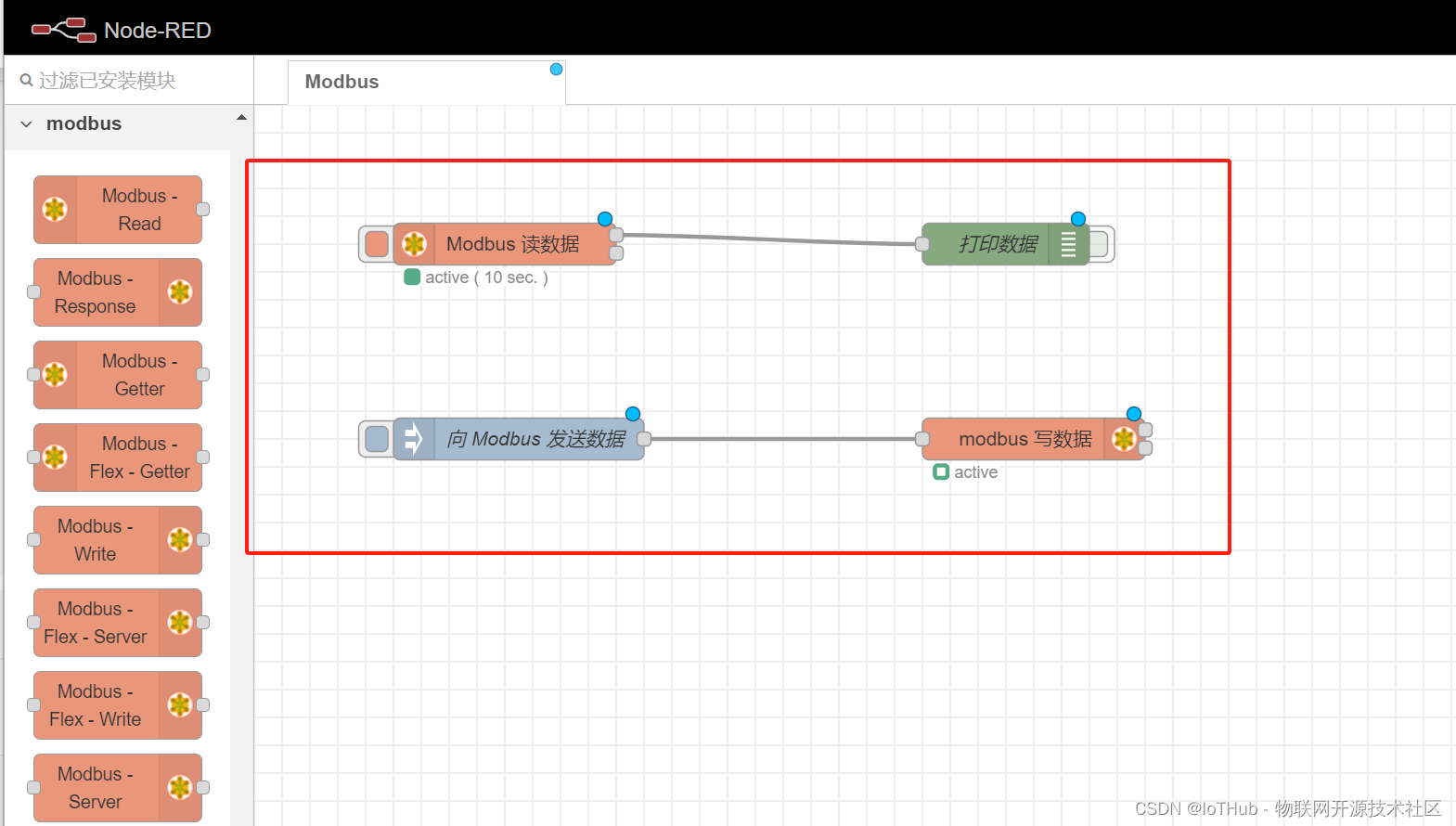The image size is (1456, 826).
Task: Click the inject arrow icon
Action: click(x=414, y=439)
